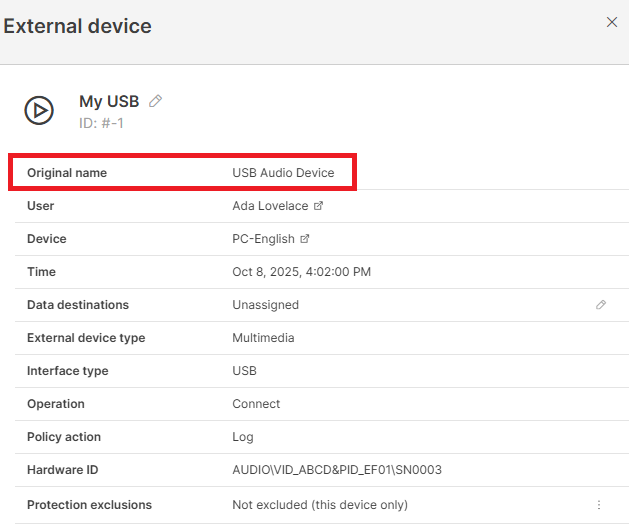Open the Protection exclusions three-dot menu
Screen dimensions: 629x529
click(x=600, y=505)
